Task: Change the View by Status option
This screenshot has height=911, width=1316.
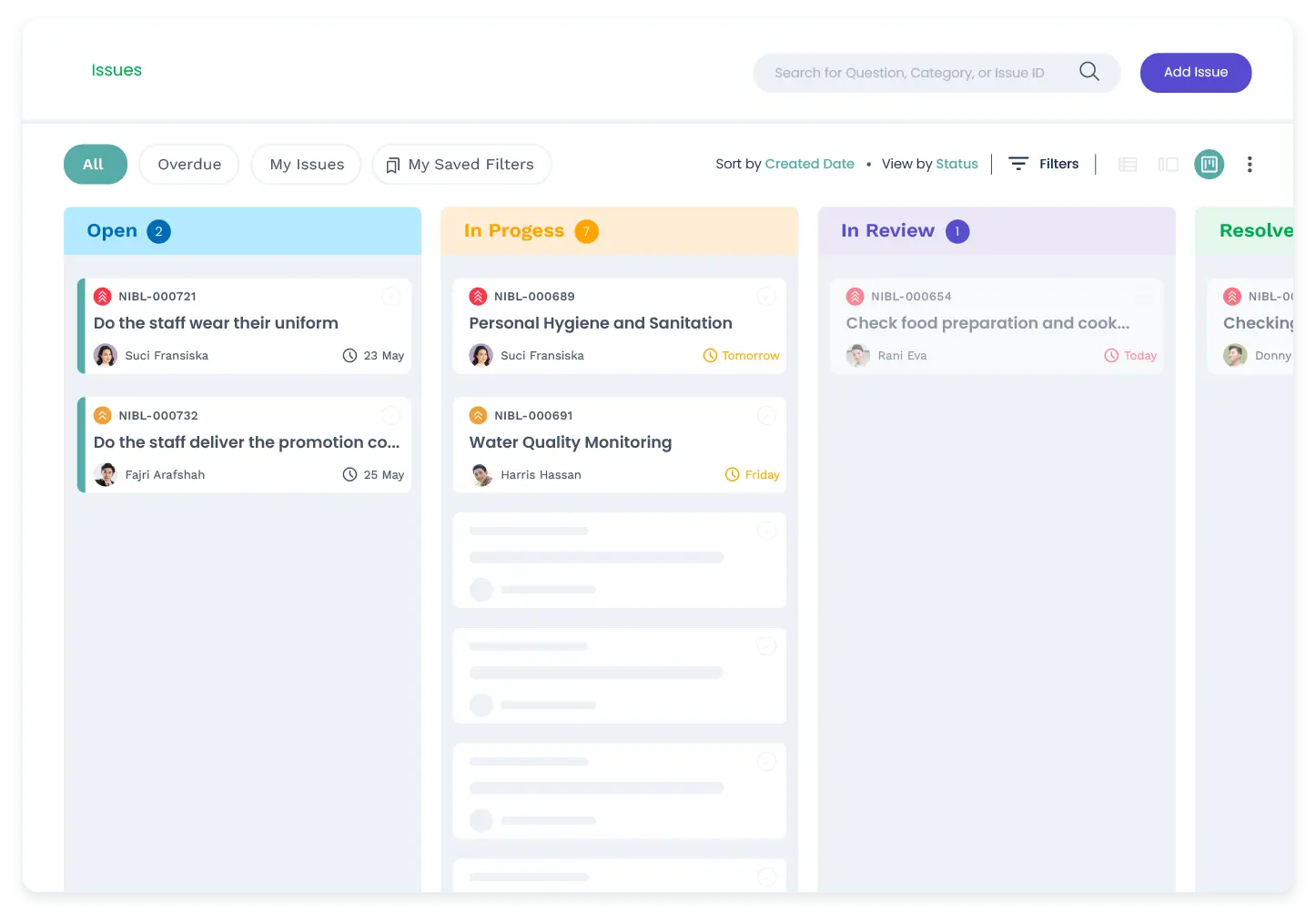Action: click(x=956, y=164)
